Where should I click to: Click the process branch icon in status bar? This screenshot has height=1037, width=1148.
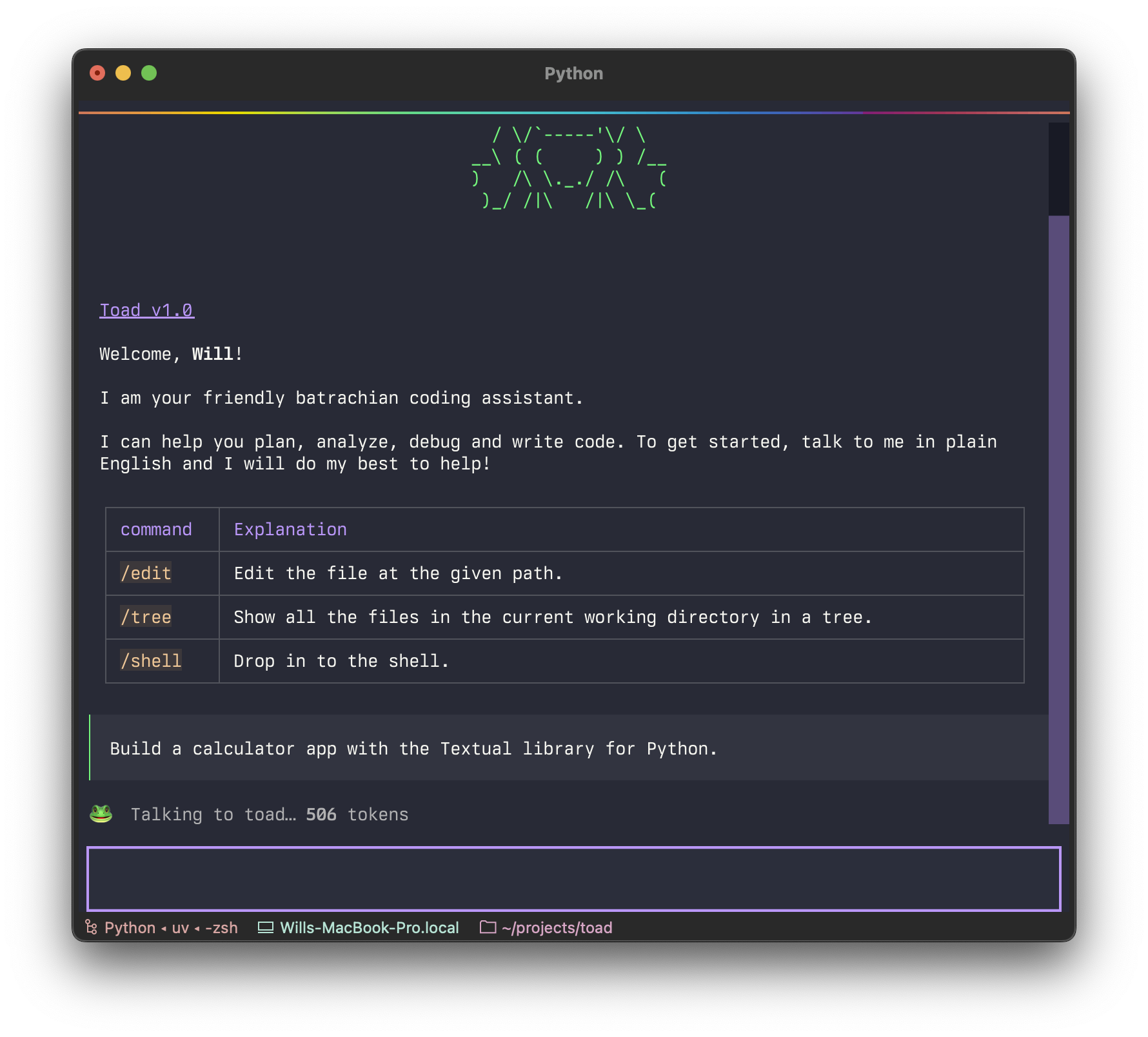[x=92, y=927]
